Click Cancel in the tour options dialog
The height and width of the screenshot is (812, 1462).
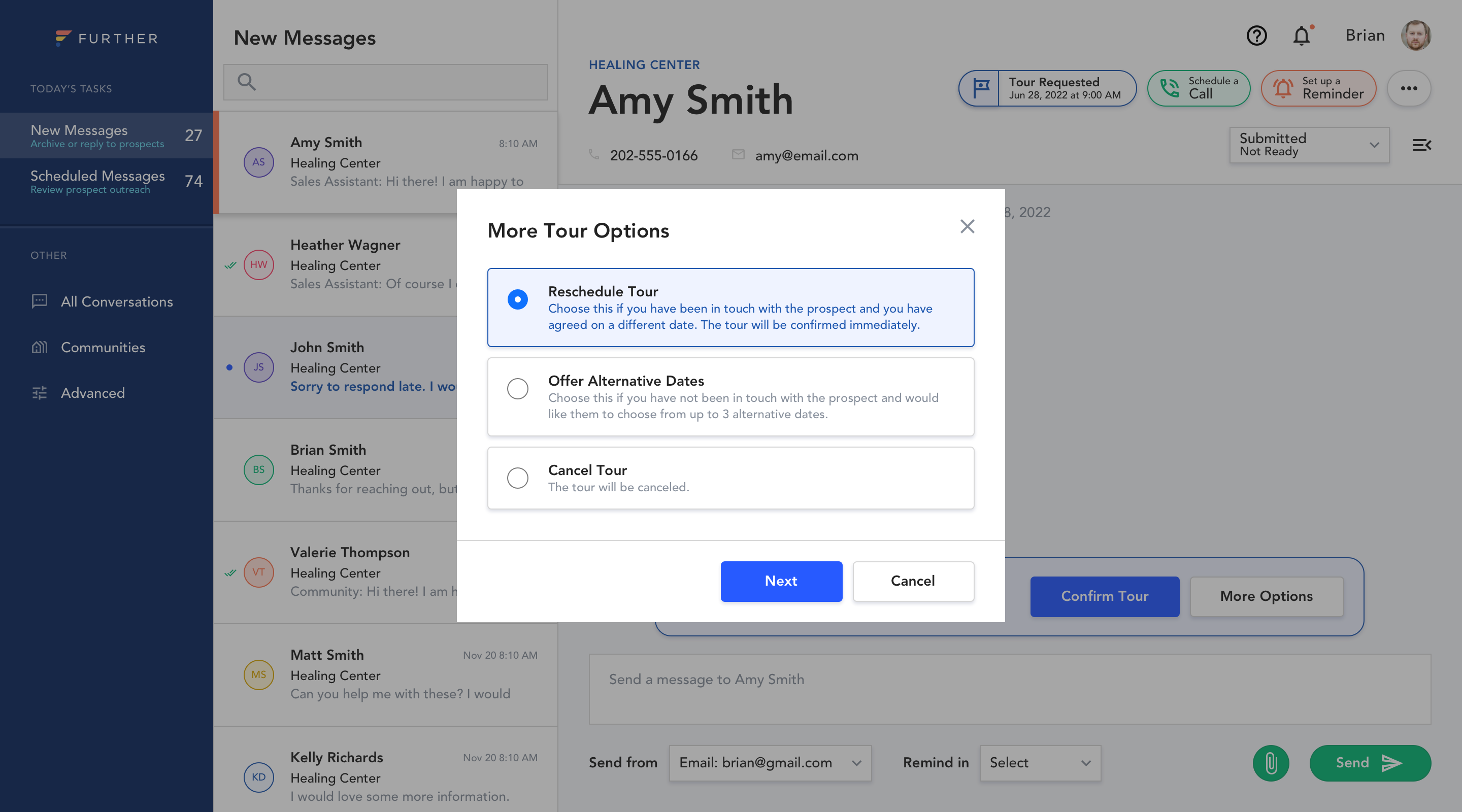coord(913,581)
